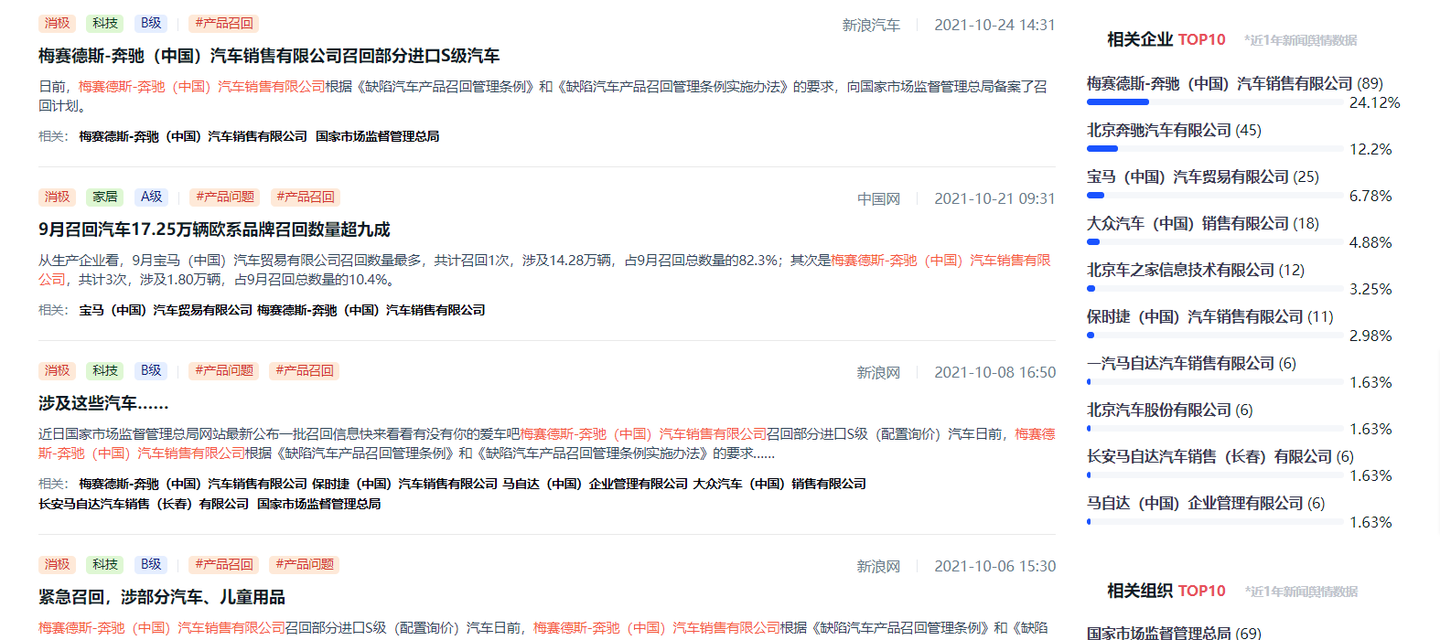
Task: Click the timestamp 2021-10-06 15:30
Action: [995, 566]
